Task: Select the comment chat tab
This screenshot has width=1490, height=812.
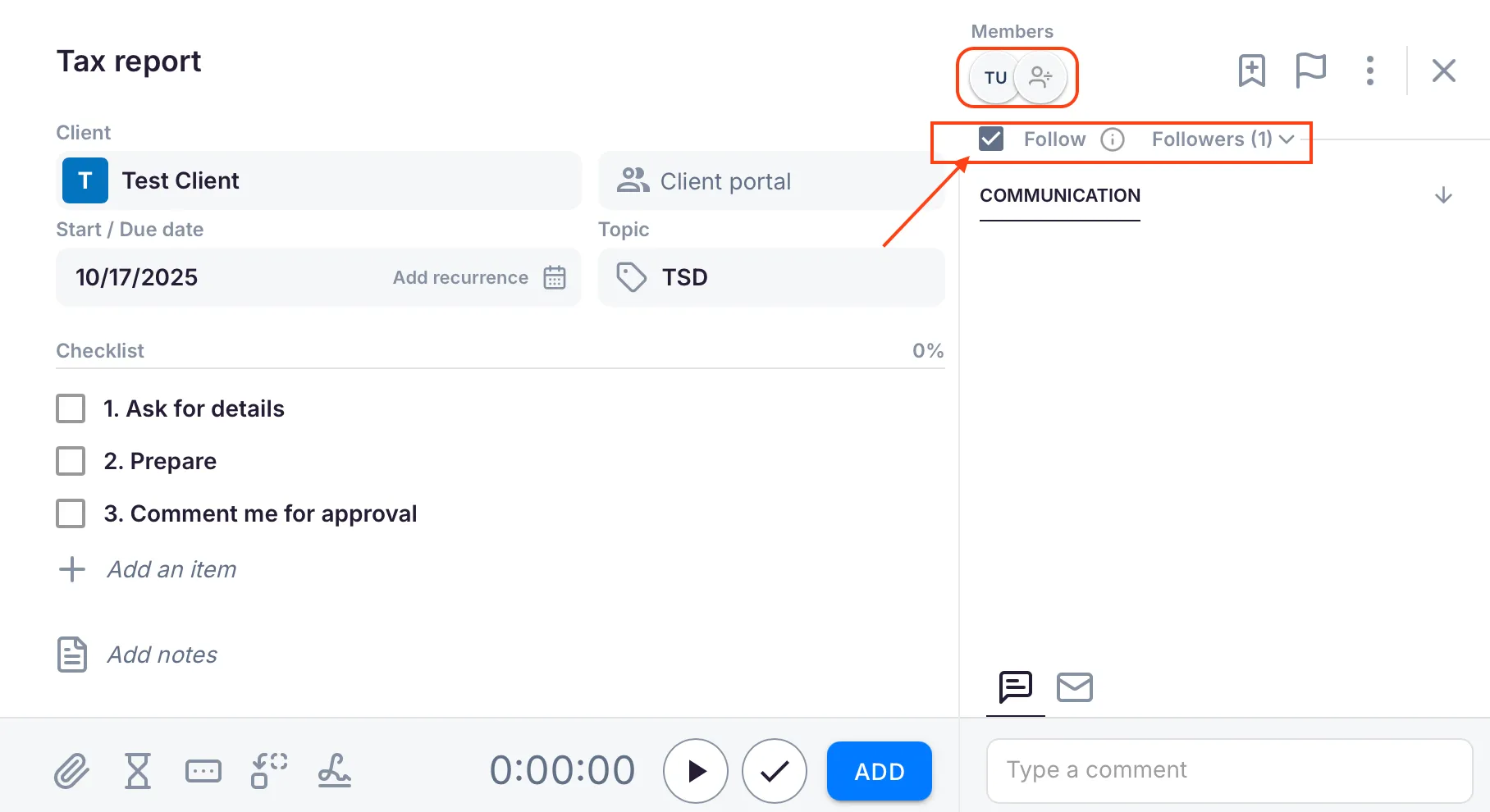Action: tap(1015, 687)
